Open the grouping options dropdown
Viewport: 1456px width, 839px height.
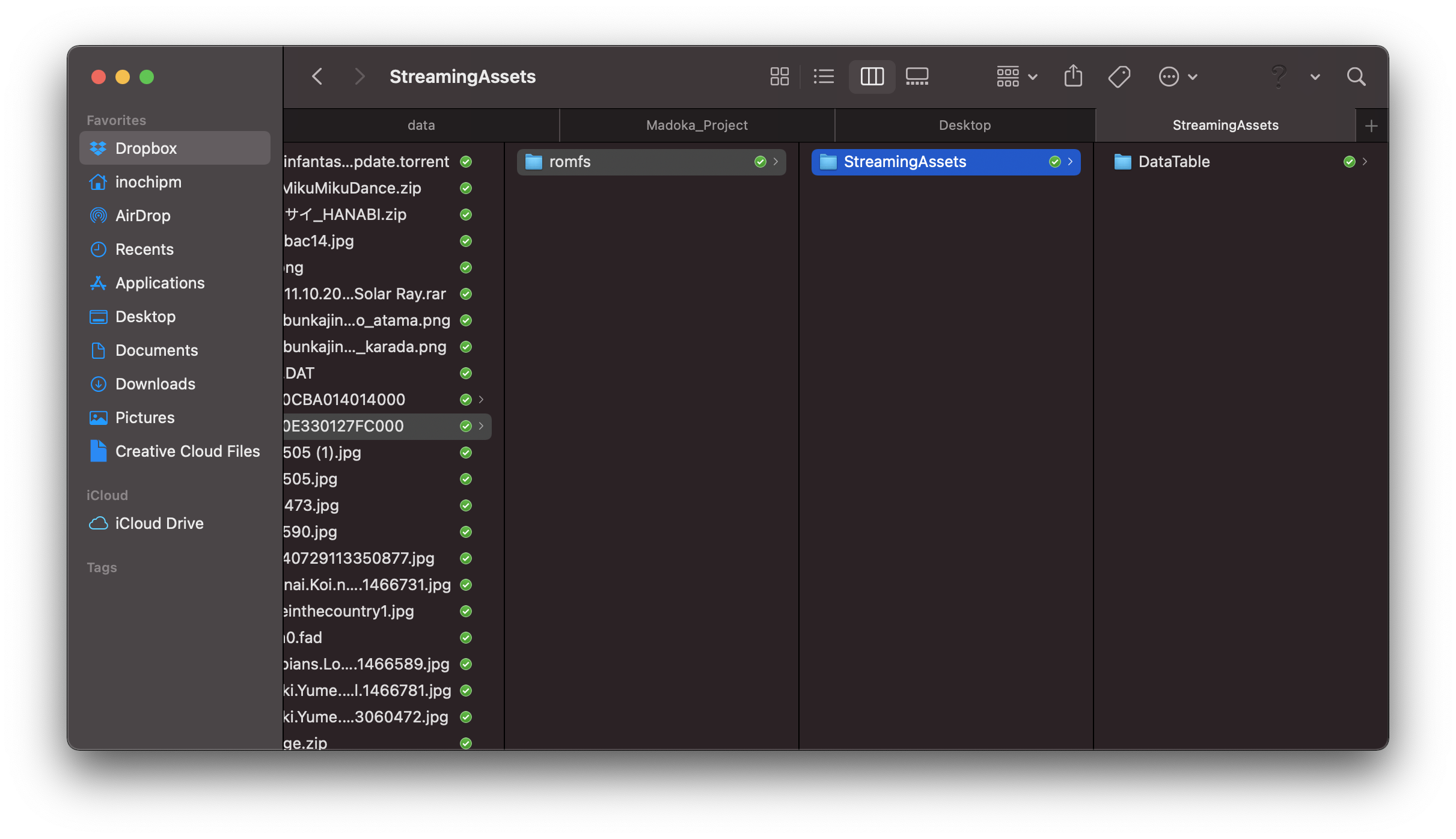click(1015, 76)
